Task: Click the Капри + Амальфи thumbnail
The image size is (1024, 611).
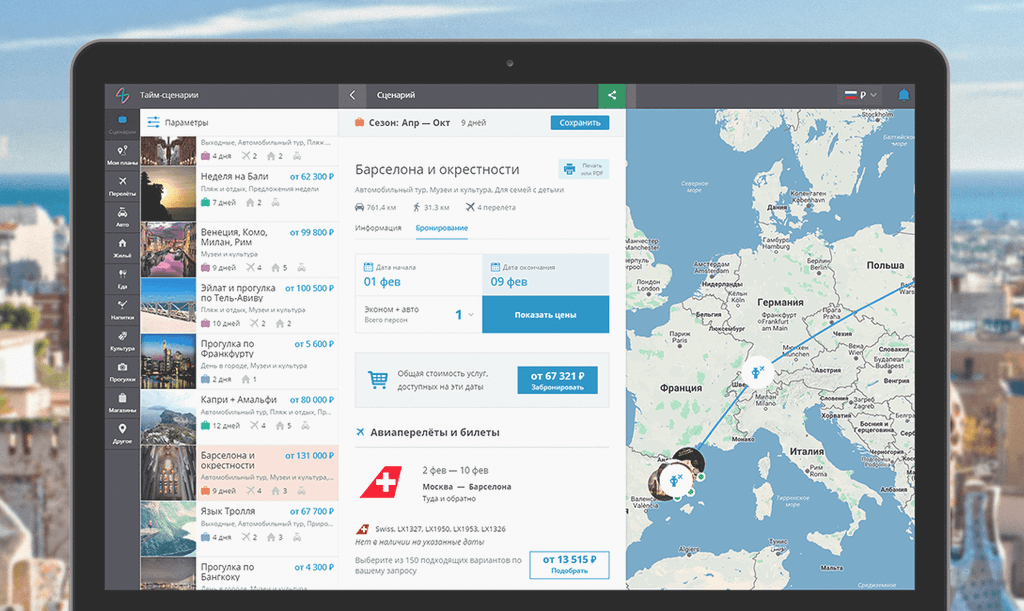Action: click(x=168, y=417)
